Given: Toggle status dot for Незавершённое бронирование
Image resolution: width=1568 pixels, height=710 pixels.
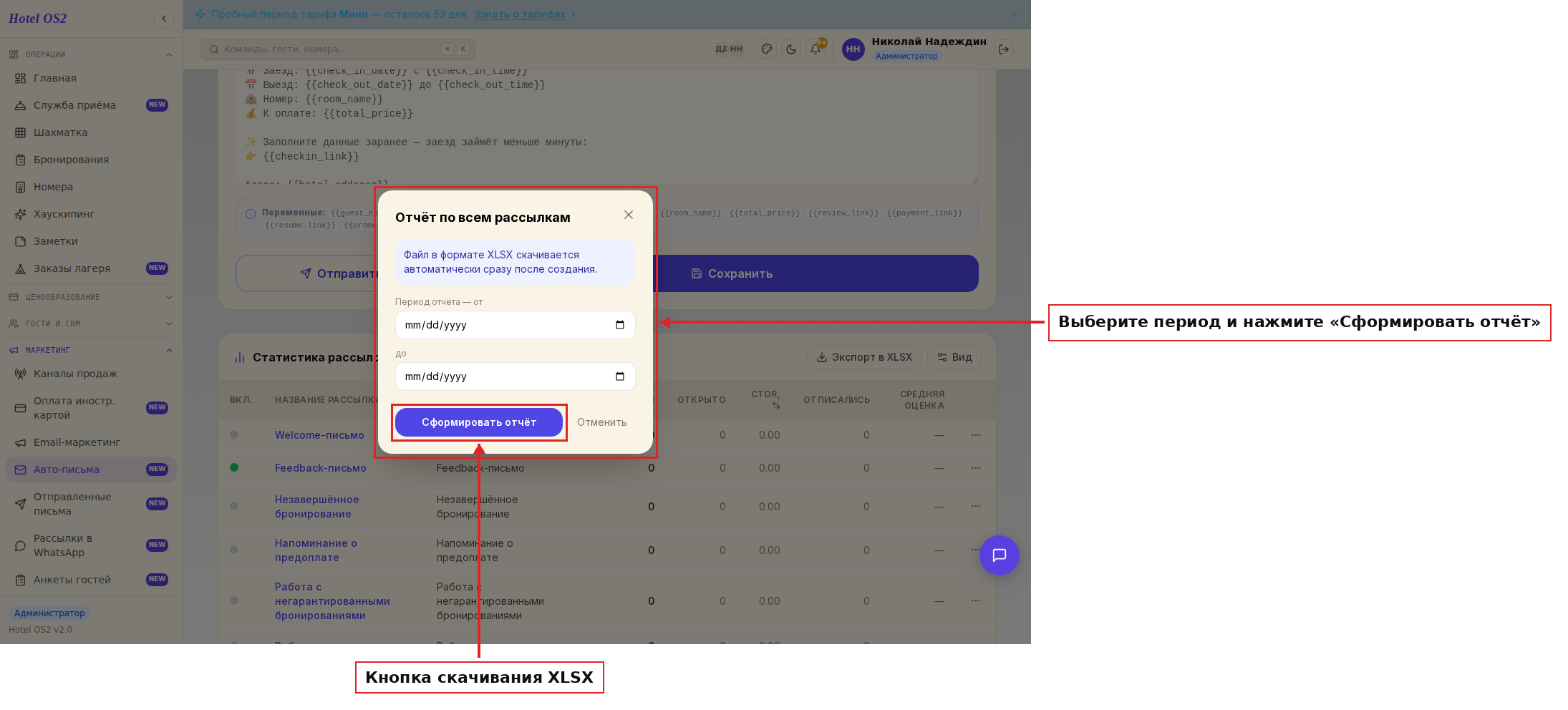Looking at the screenshot, I should tap(234, 506).
